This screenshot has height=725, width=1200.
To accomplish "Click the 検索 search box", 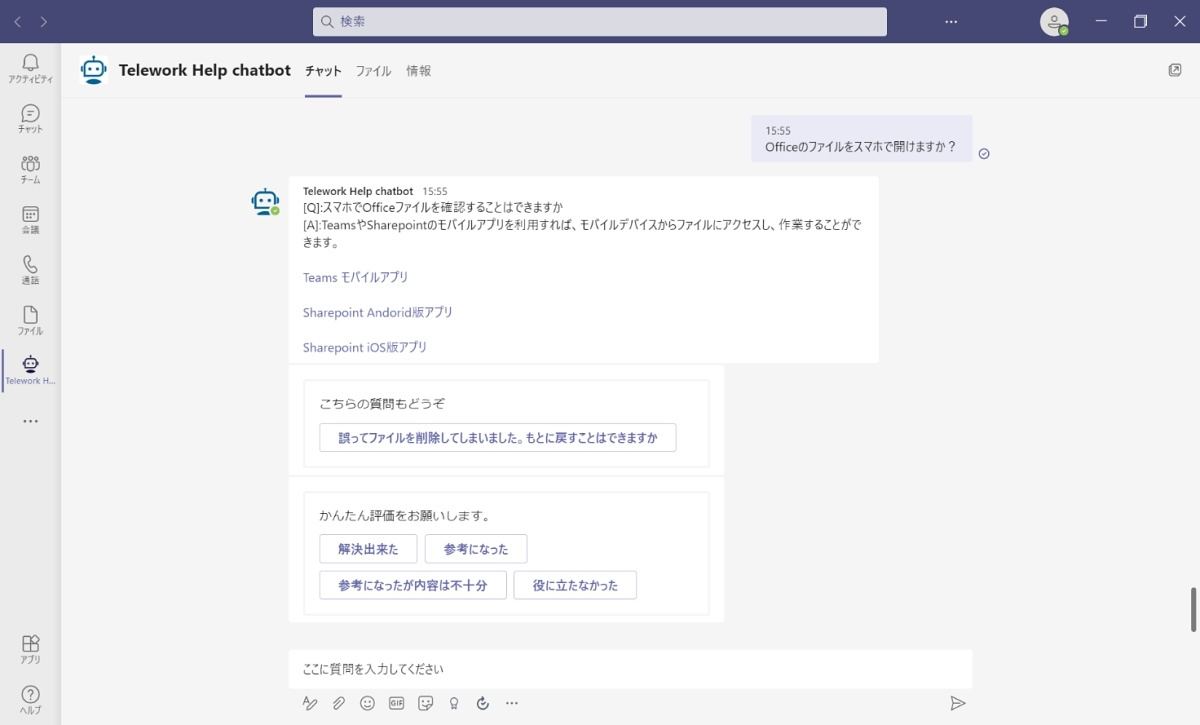I will 600,21.
